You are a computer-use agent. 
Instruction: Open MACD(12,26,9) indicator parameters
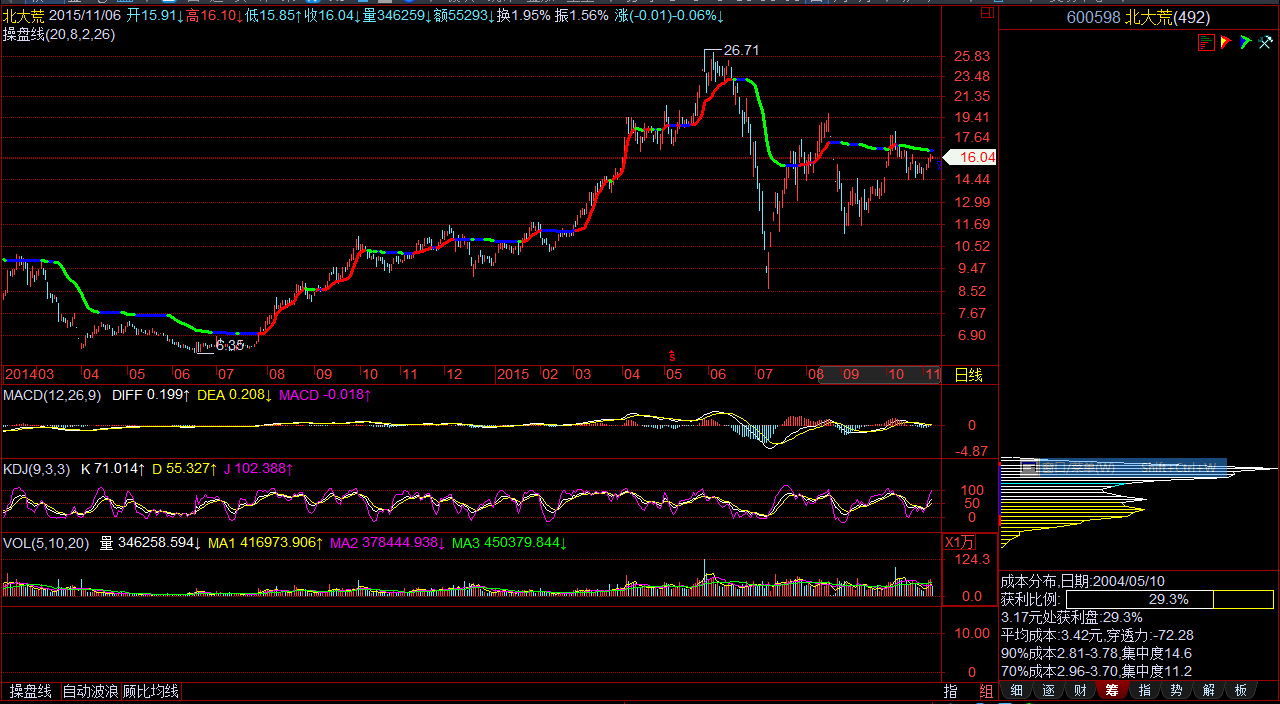click(x=52, y=395)
